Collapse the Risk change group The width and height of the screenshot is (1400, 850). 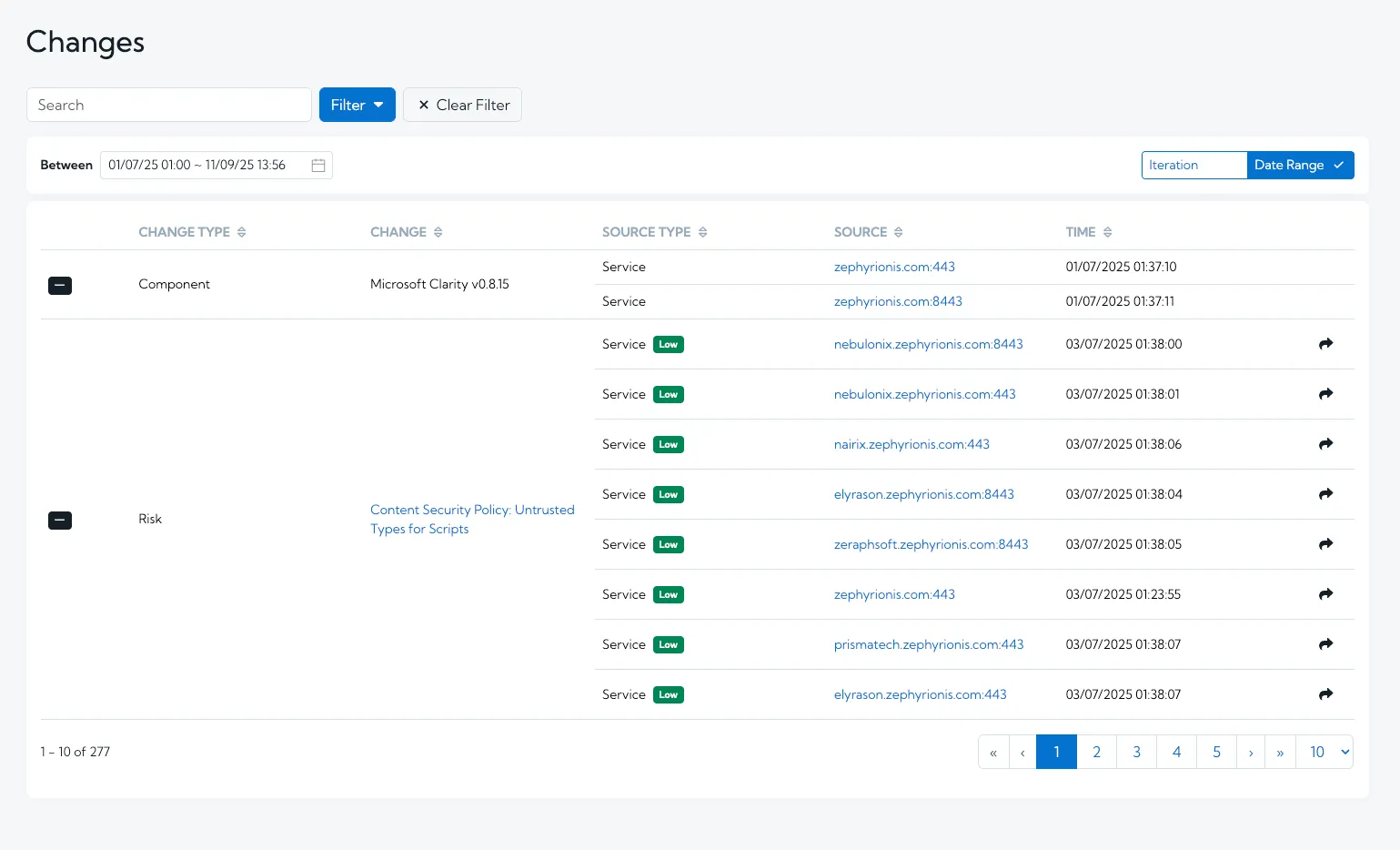pos(60,520)
